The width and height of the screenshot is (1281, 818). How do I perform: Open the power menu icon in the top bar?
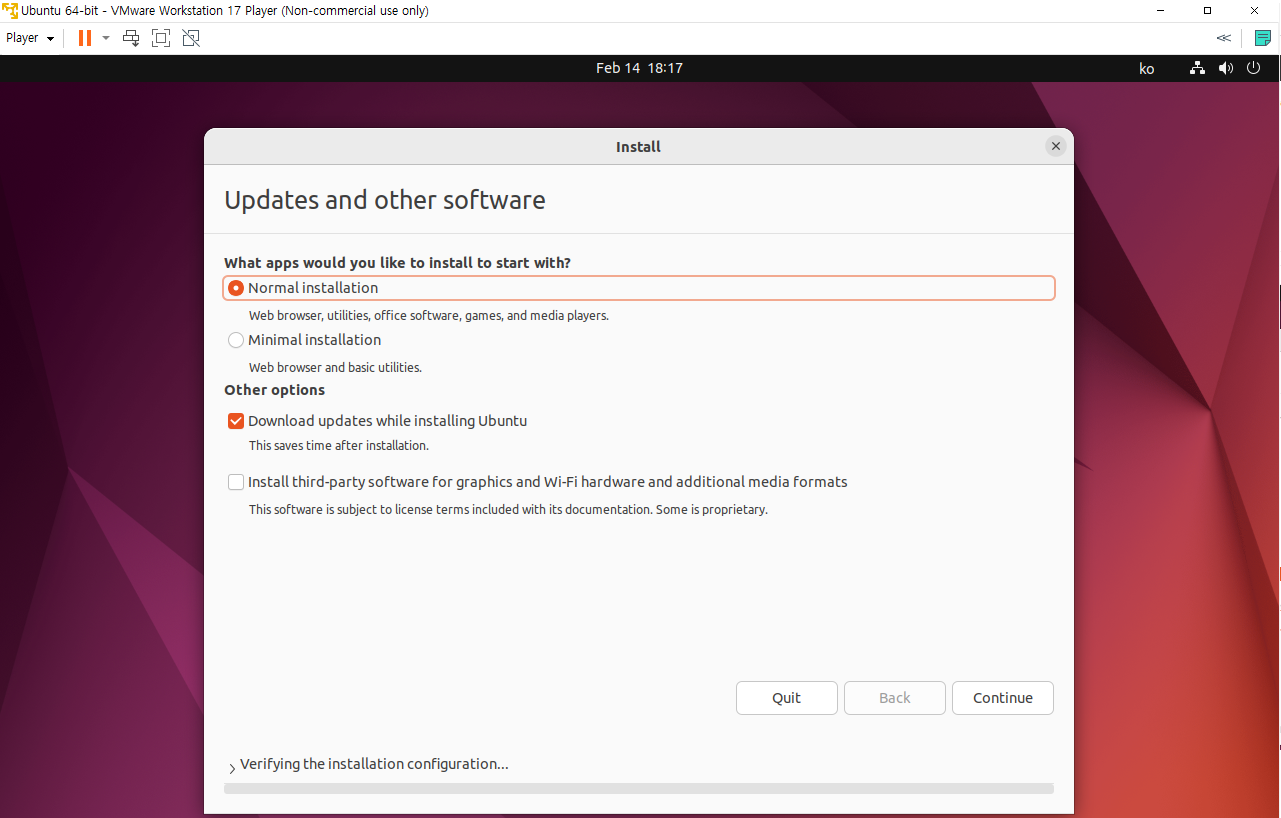[1254, 68]
